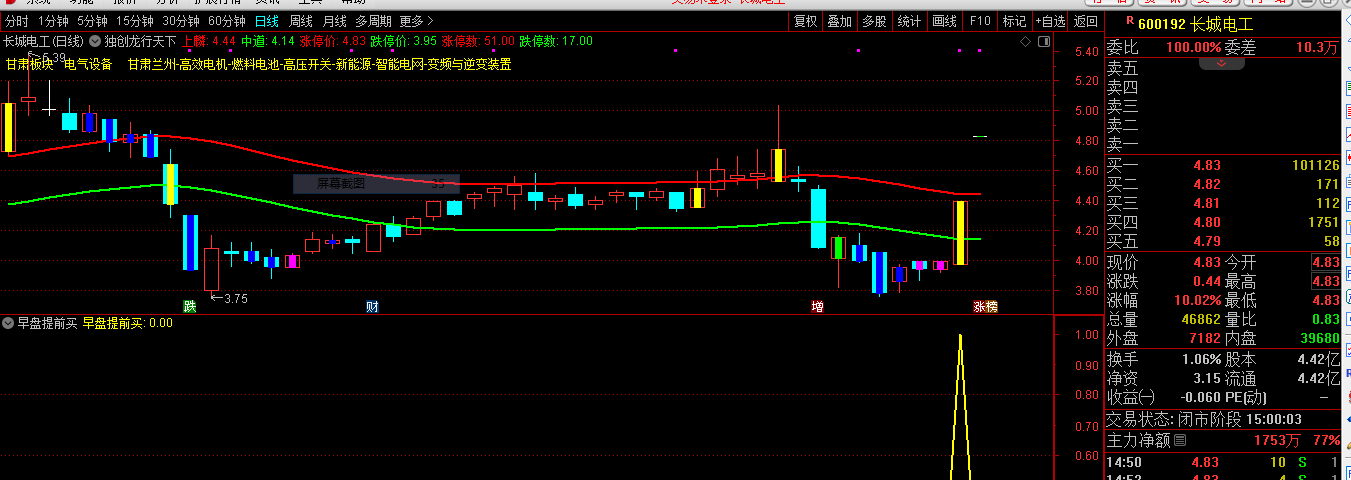Open the 多周期 multi-period view
Image resolution: width=1351 pixels, height=480 pixels.
[x=374, y=20]
